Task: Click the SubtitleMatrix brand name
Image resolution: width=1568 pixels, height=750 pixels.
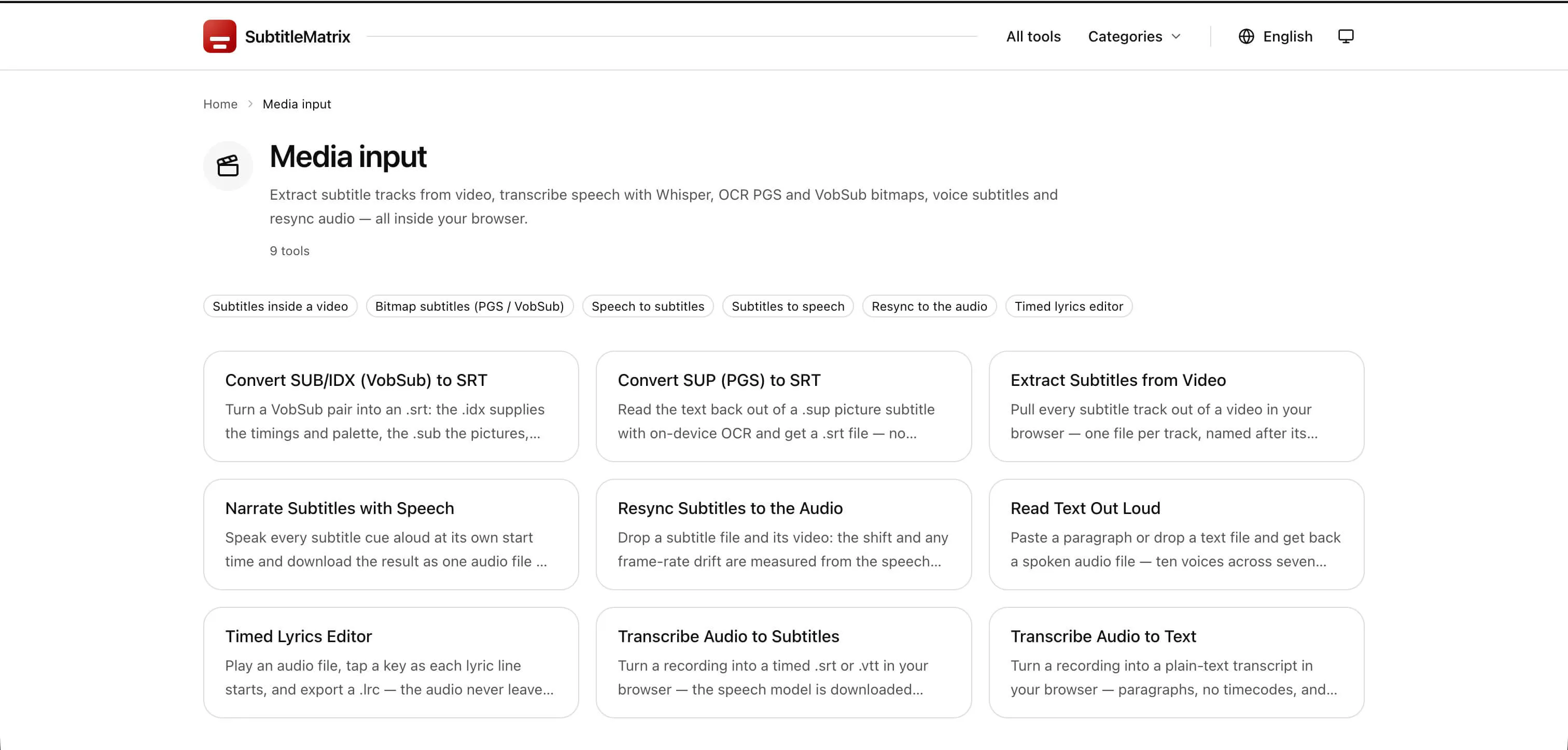Action: coord(298,36)
